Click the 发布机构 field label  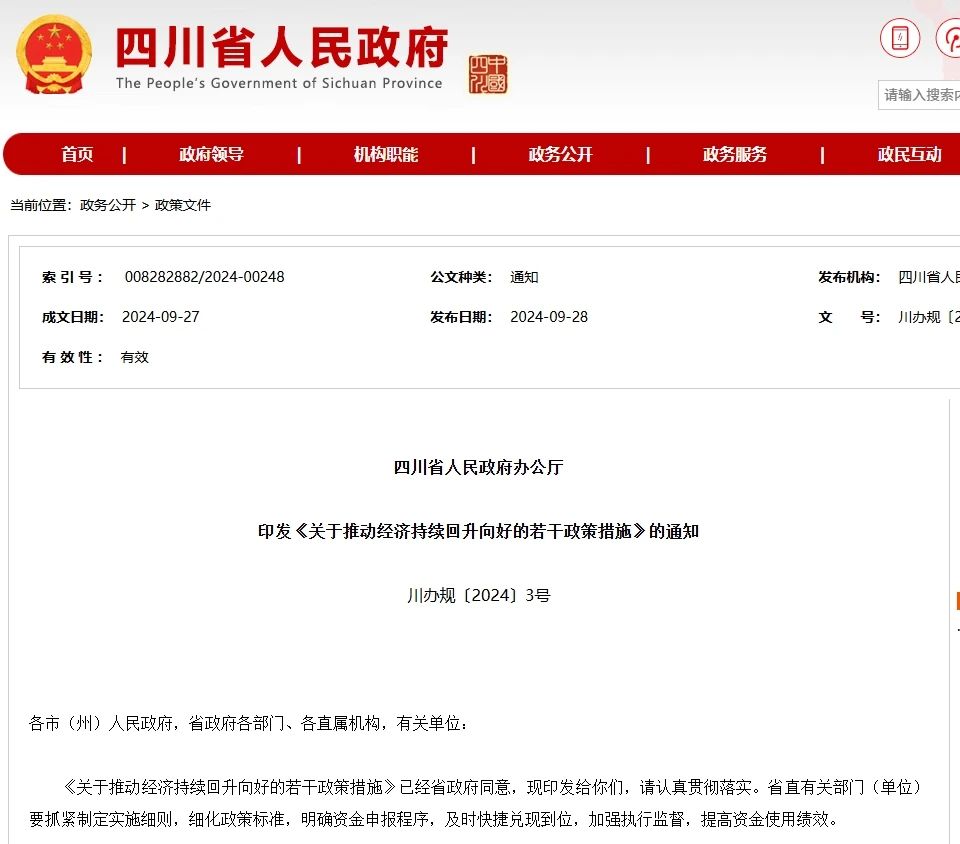[849, 277]
